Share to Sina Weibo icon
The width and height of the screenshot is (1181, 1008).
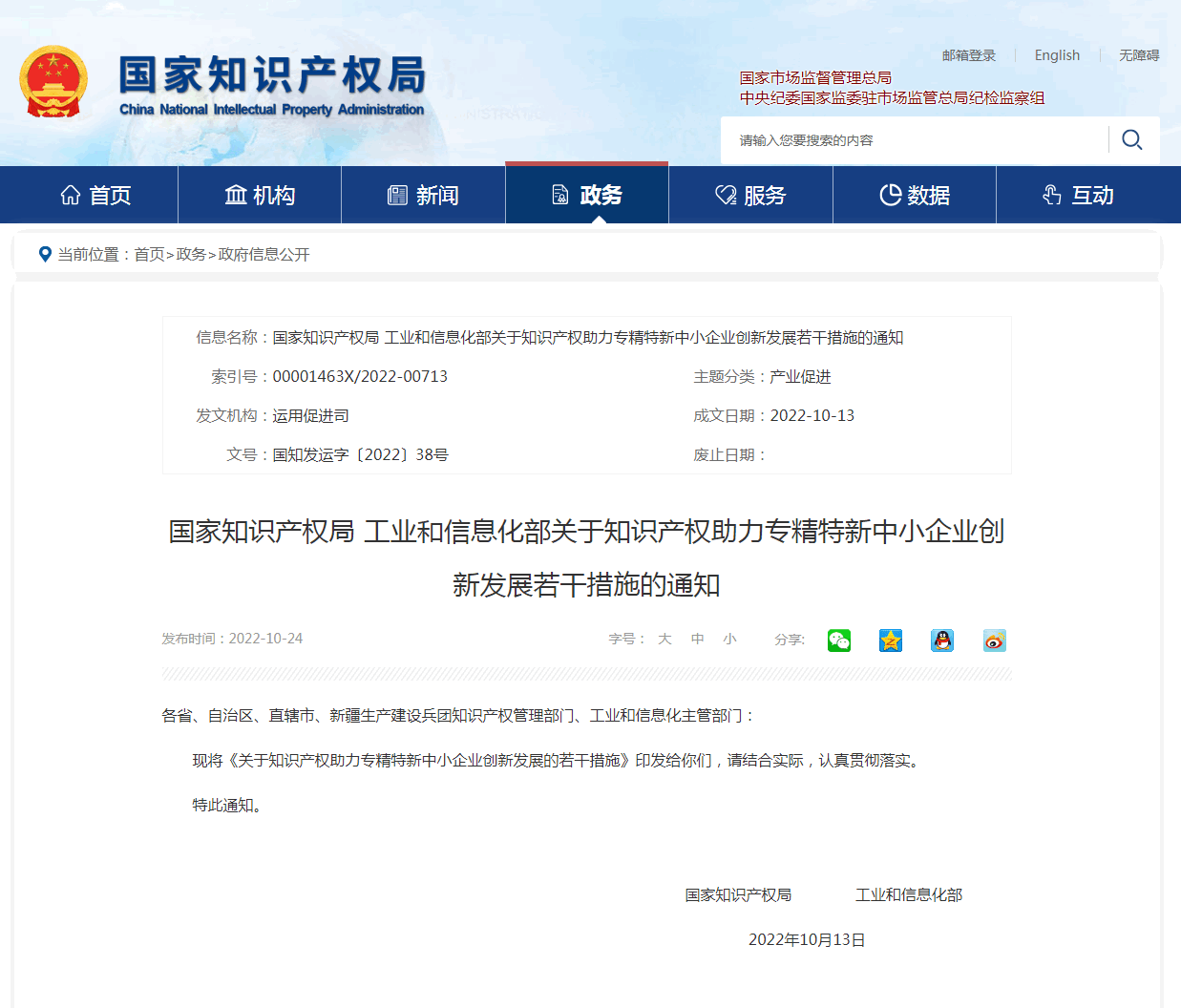[x=994, y=640]
